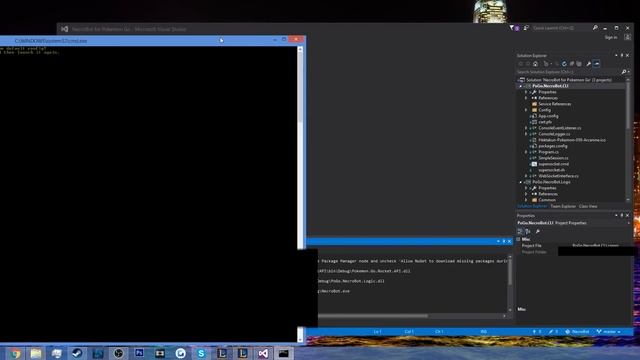The image size is (640, 360).
Task: Select the supersocket.sh file
Action: point(551,170)
